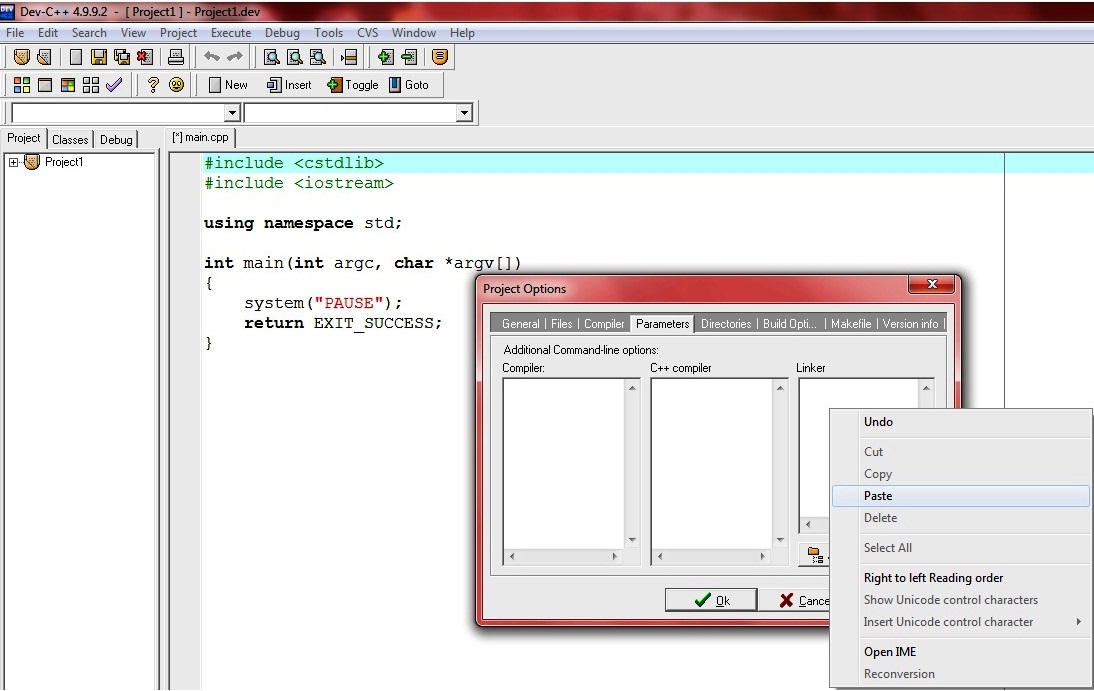Click the folder icon button below the Linker box
The height and width of the screenshot is (691, 1094).
[x=814, y=556]
